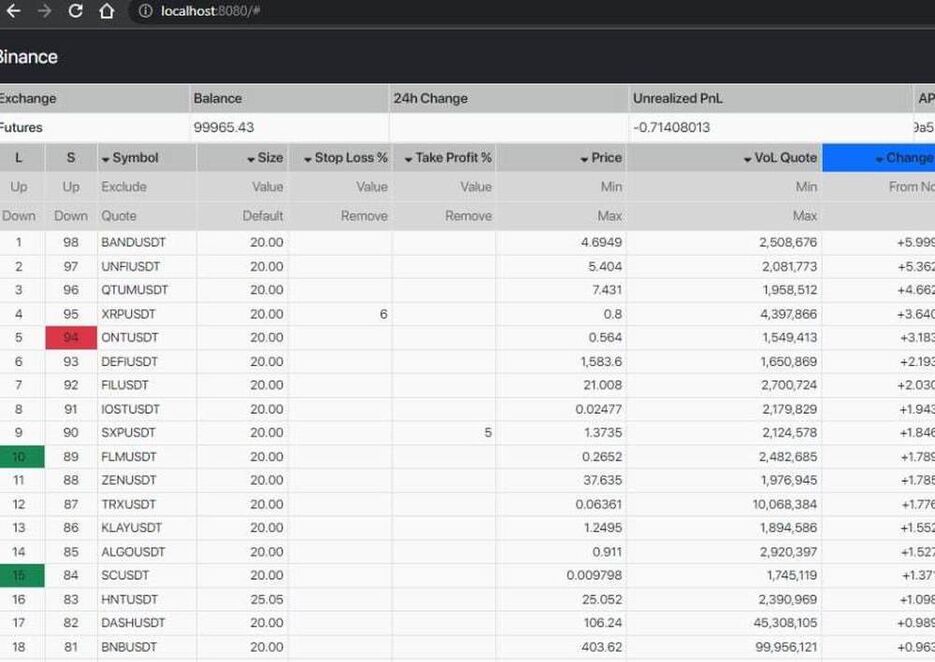This screenshot has height=662, width=935.
Task: Click Value under Take Profit %
Action: pyautogui.click(x=476, y=187)
